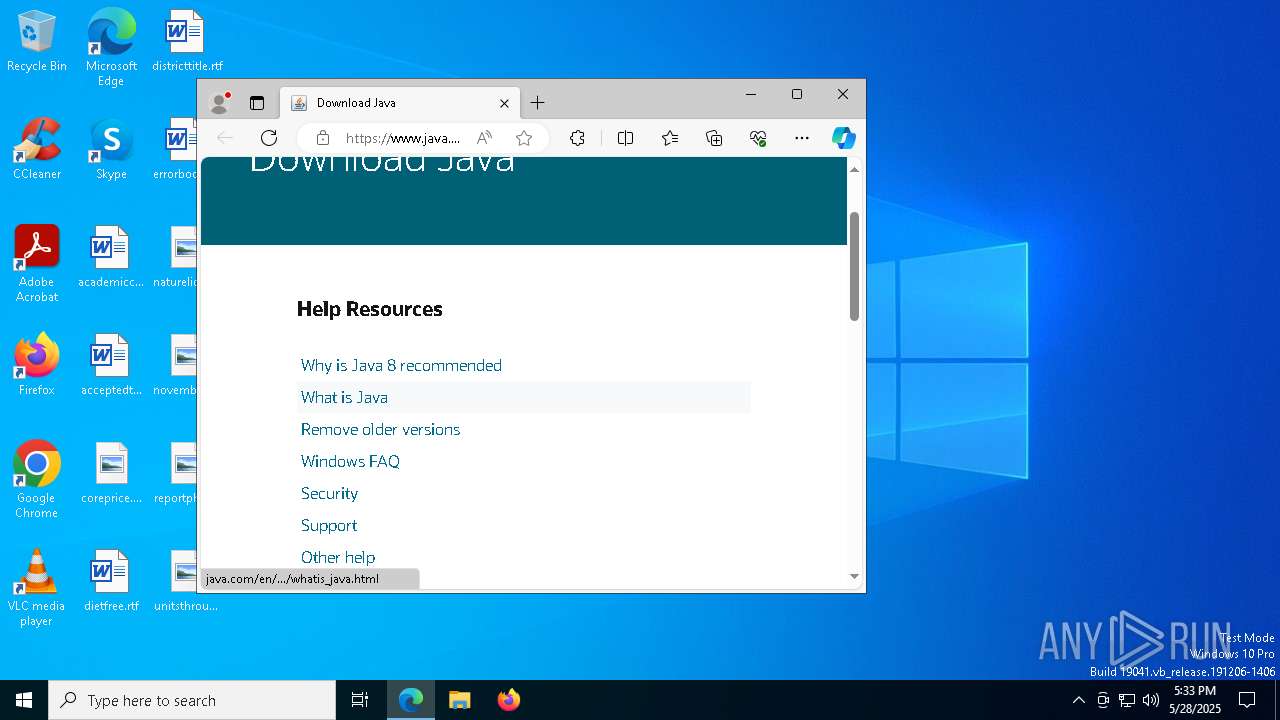Open Why is Java 8 recommended link

click(401, 365)
